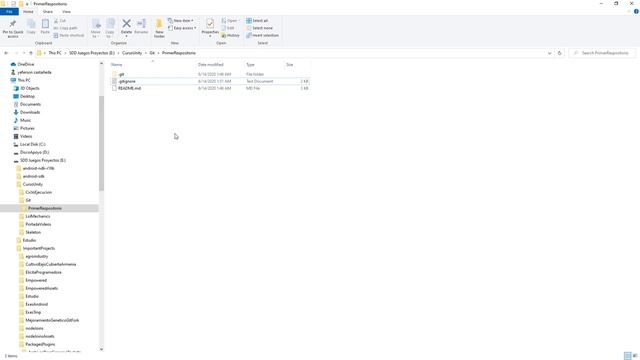Image resolution: width=640 pixels, height=360 pixels.
Task: Click Invert selection in ribbon
Action: pyautogui.click(x=262, y=36)
